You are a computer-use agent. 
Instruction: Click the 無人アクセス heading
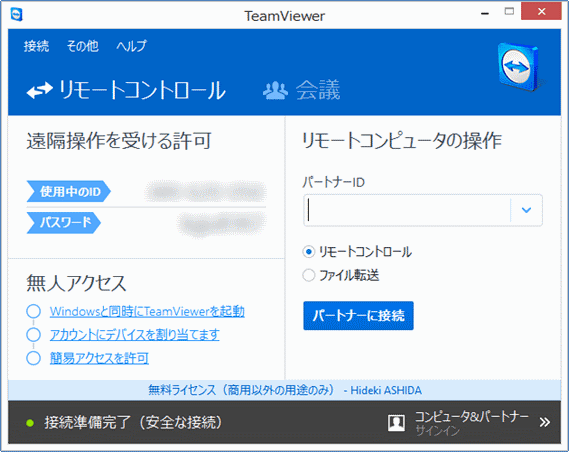tap(76, 283)
